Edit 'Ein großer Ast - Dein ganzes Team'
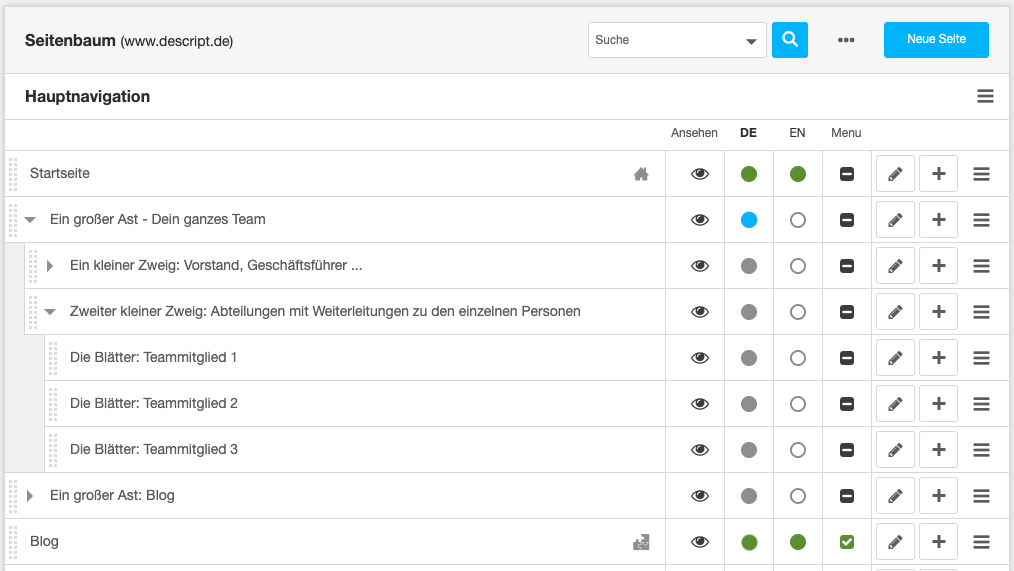Screen dimensions: 1014x571 (x=895, y=220)
